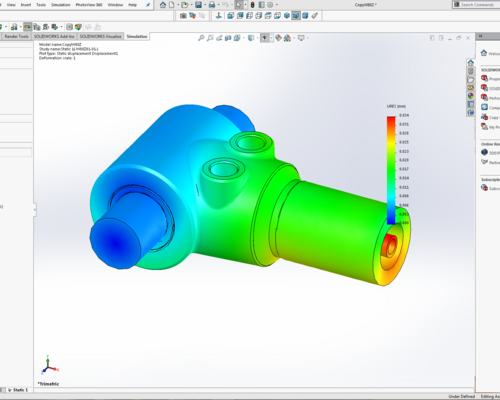The height and width of the screenshot is (400, 500).
Task: Click the Rebuild traffic light icon
Action: 253,5
